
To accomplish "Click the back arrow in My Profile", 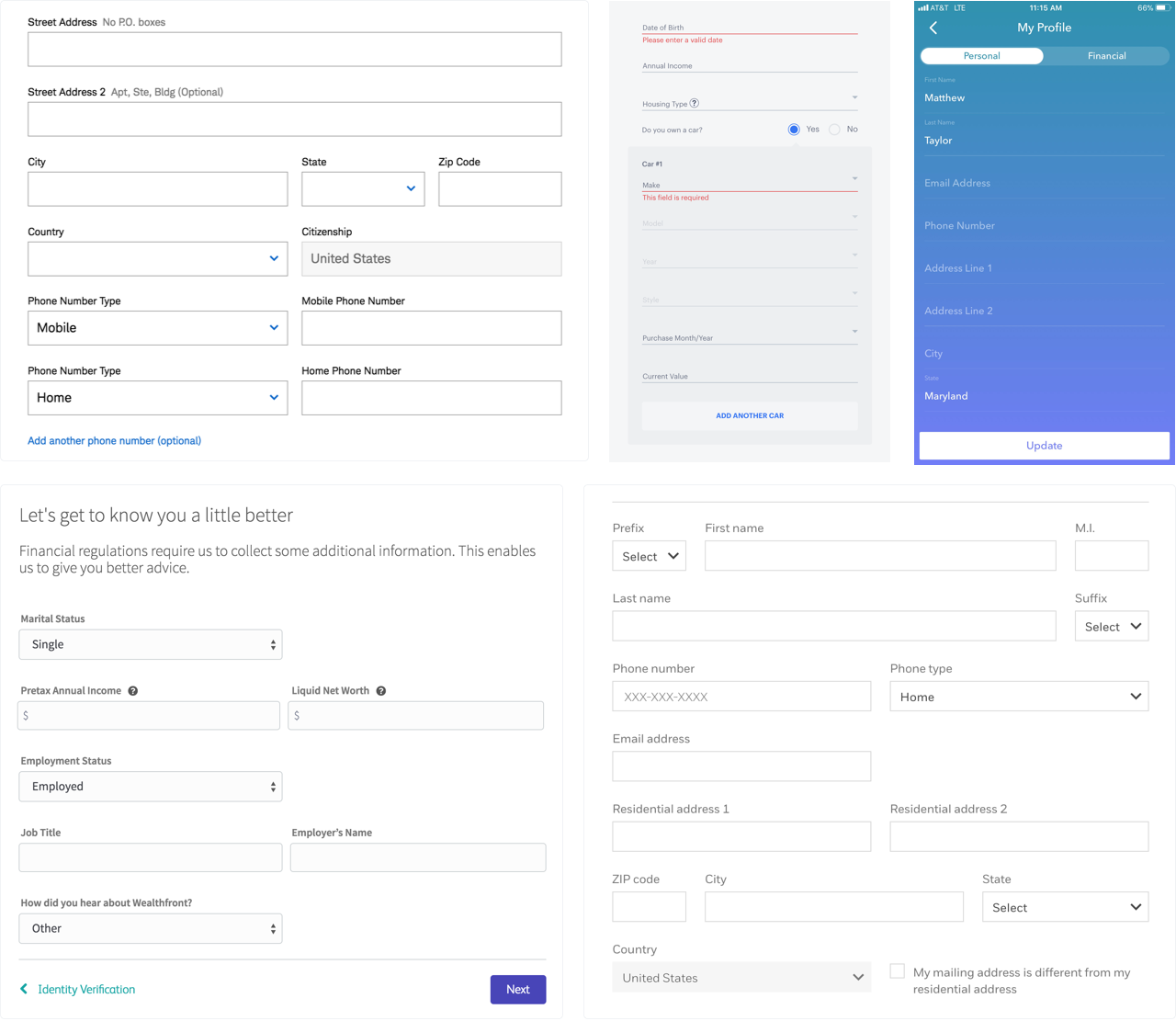I will (933, 28).
